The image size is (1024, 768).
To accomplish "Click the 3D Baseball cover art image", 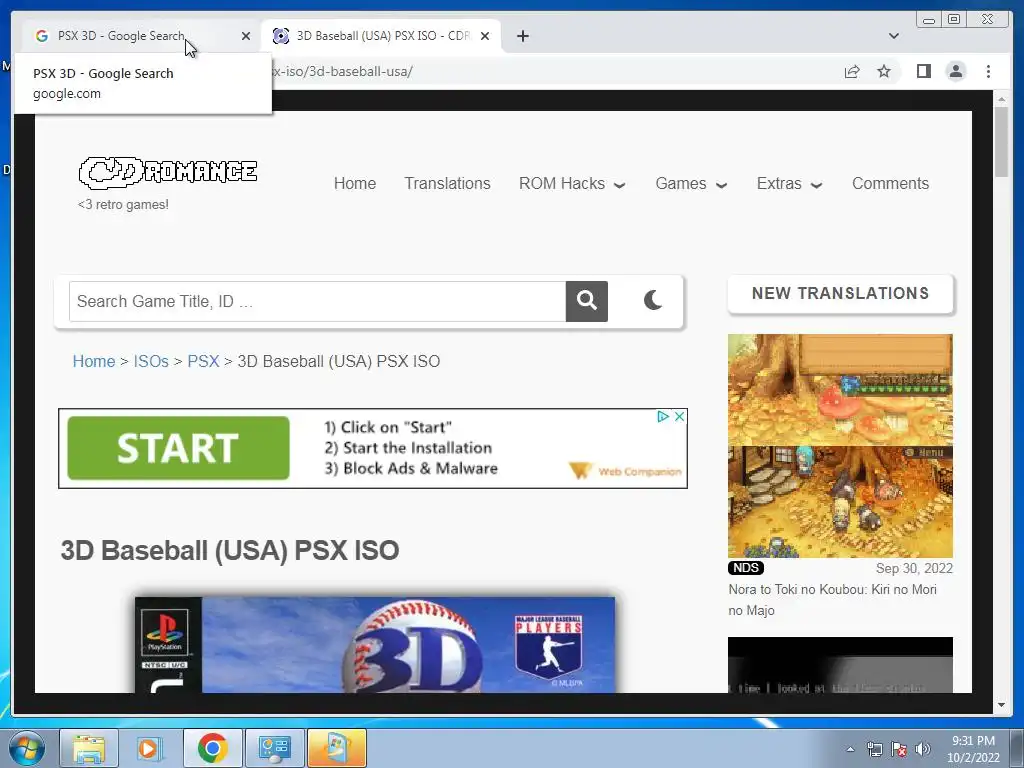I will [x=375, y=645].
